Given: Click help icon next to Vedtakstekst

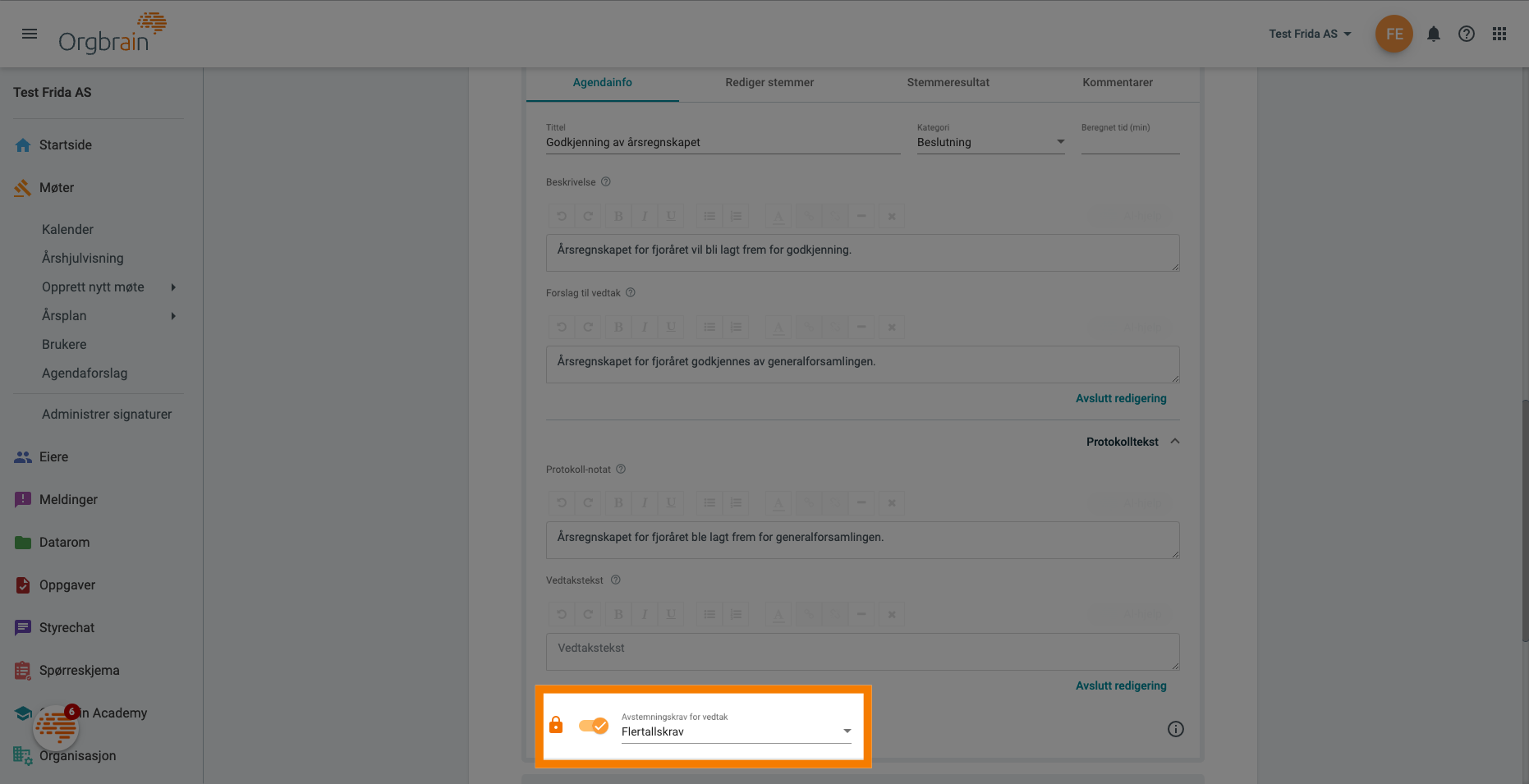Looking at the screenshot, I should click(616, 580).
